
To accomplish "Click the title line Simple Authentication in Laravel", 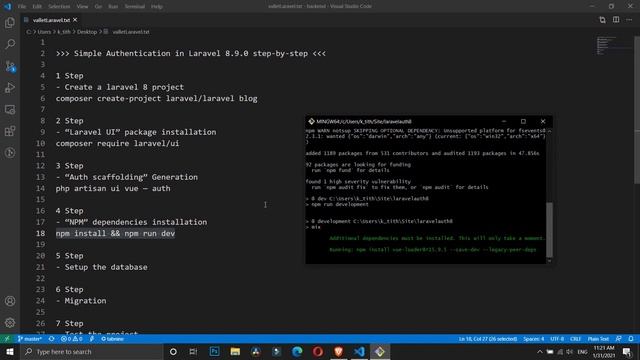I will (191, 53).
